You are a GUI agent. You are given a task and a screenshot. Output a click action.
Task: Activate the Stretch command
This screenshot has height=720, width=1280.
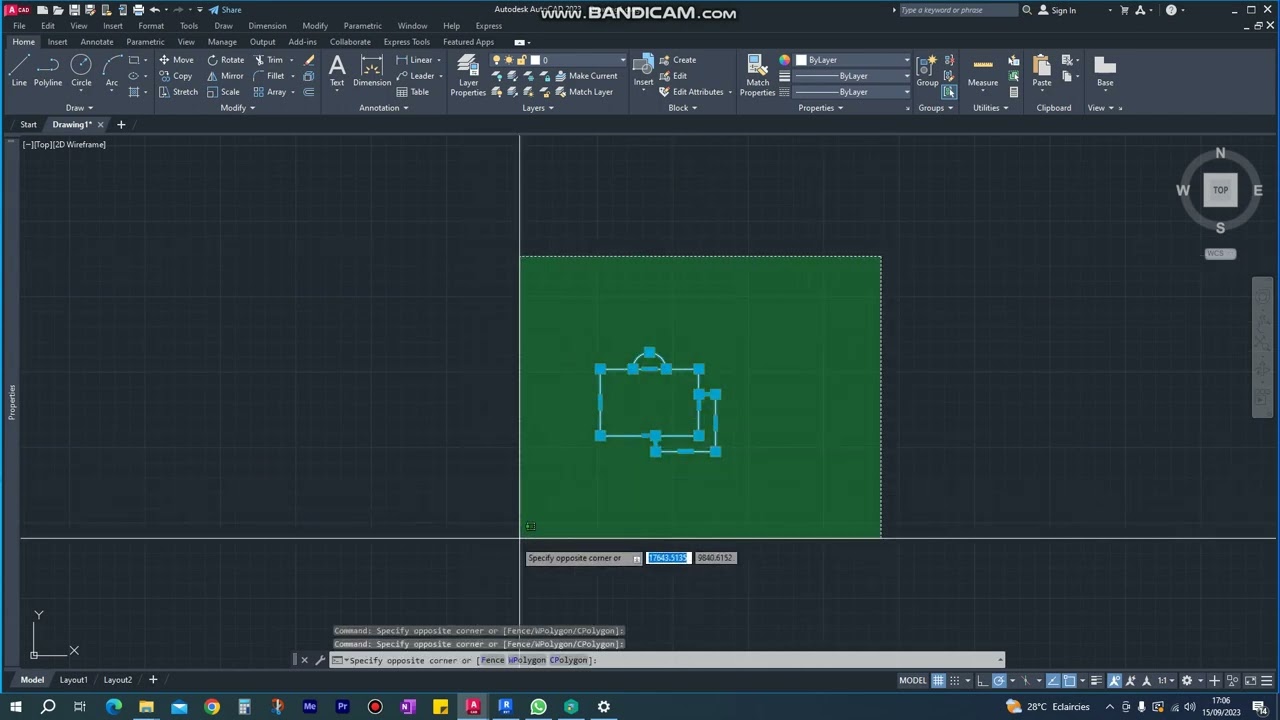(x=178, y=92)
